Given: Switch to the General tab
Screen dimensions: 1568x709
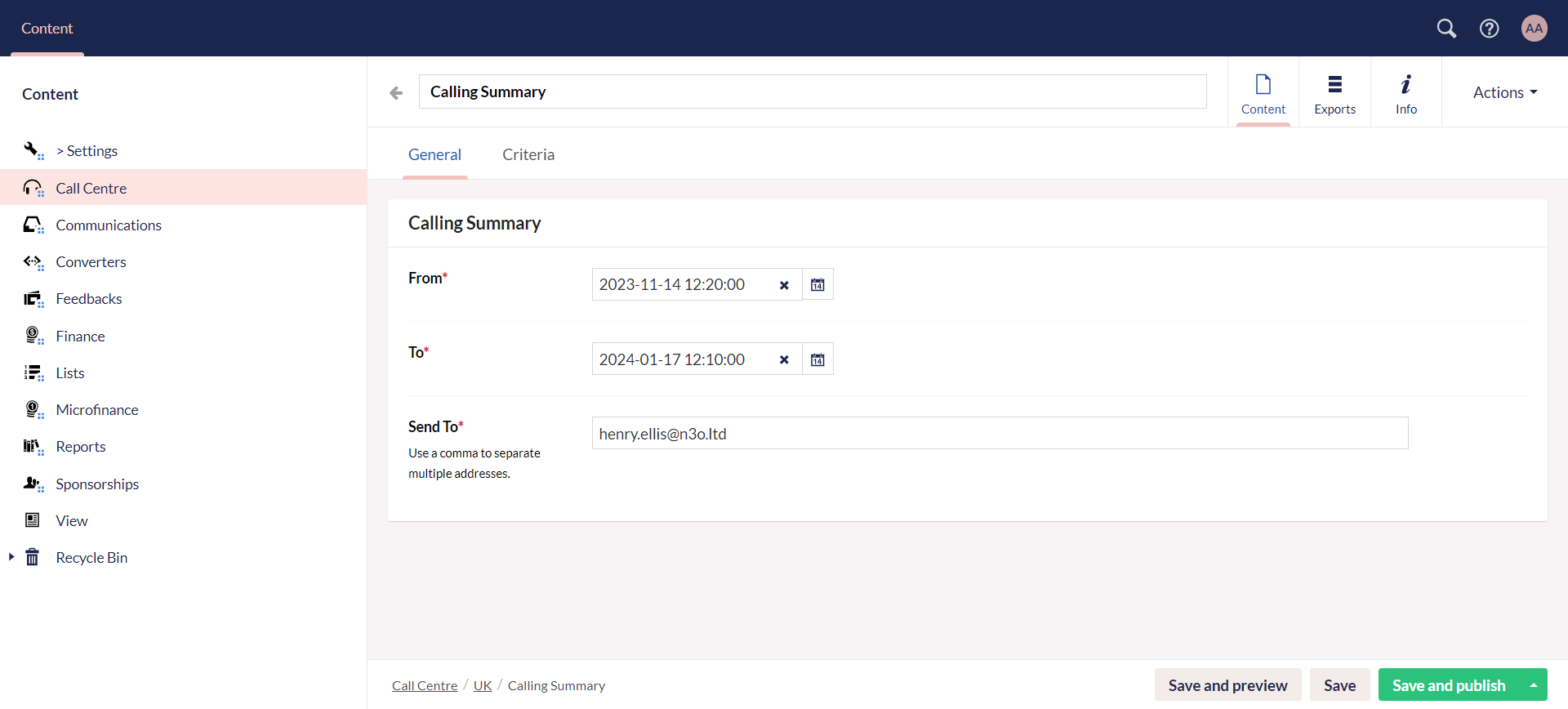Looking at the screenshot, I should coord(434,154).
